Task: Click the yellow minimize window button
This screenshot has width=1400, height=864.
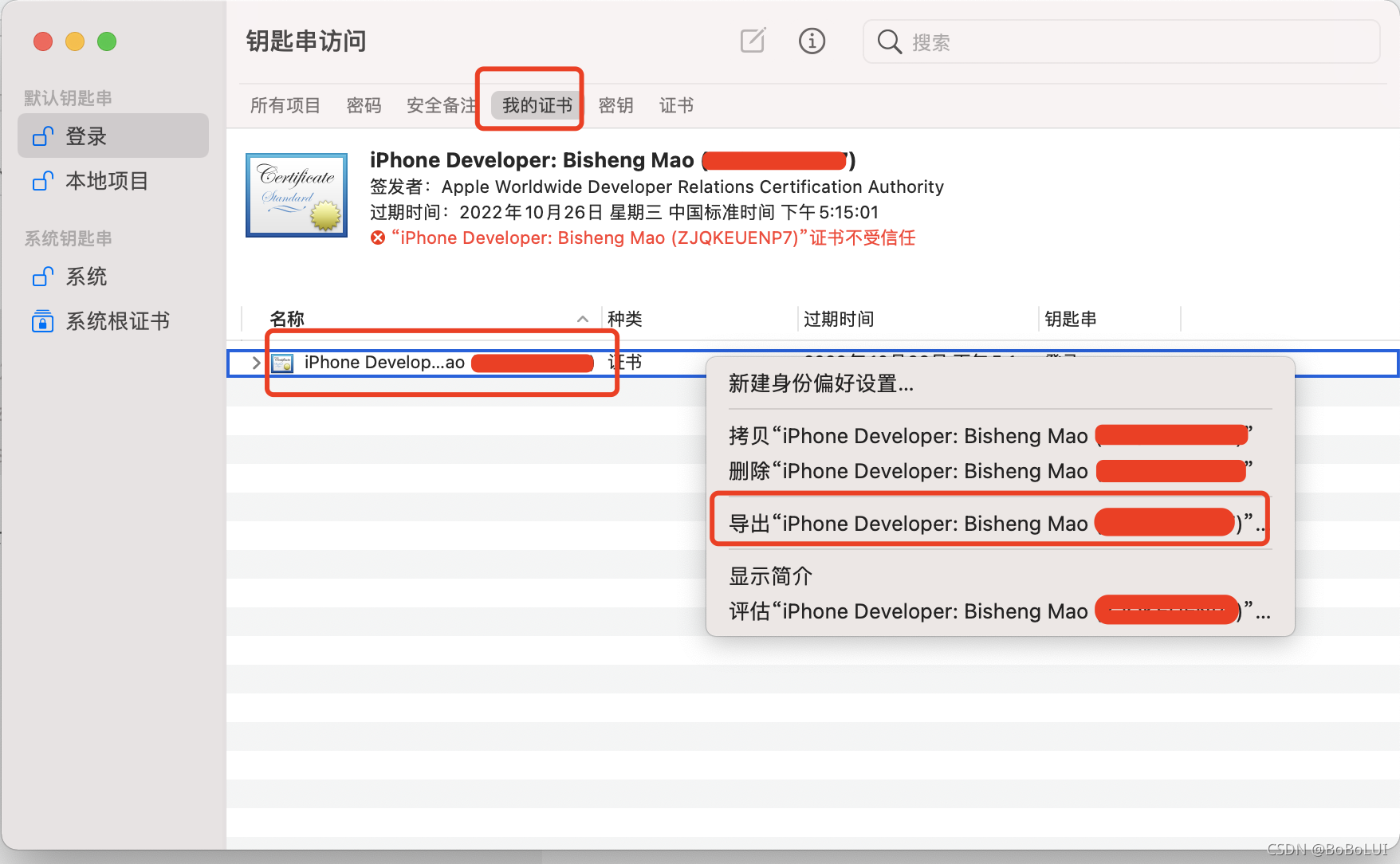Action: 75,41
